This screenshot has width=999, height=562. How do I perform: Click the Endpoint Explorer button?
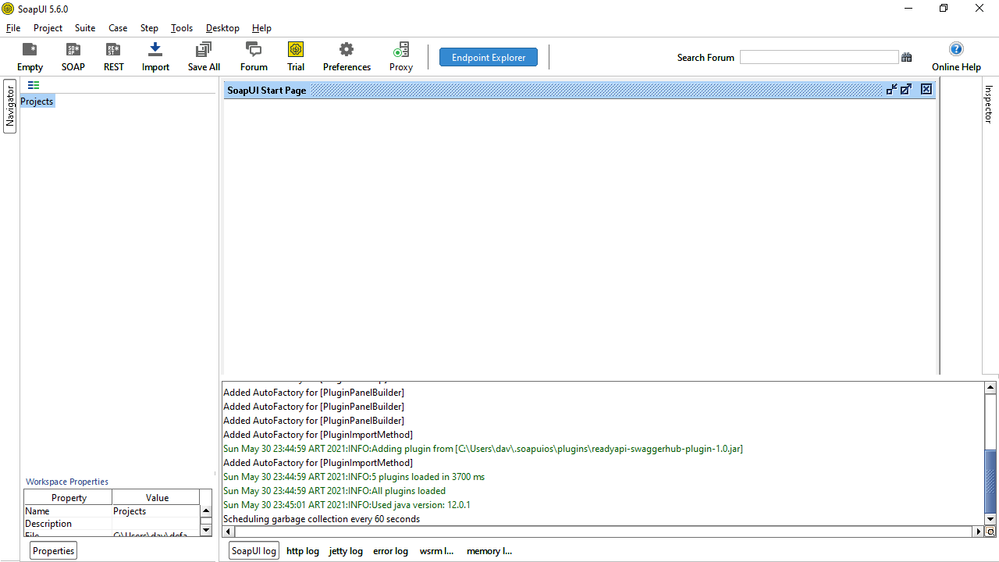point(488,58)
